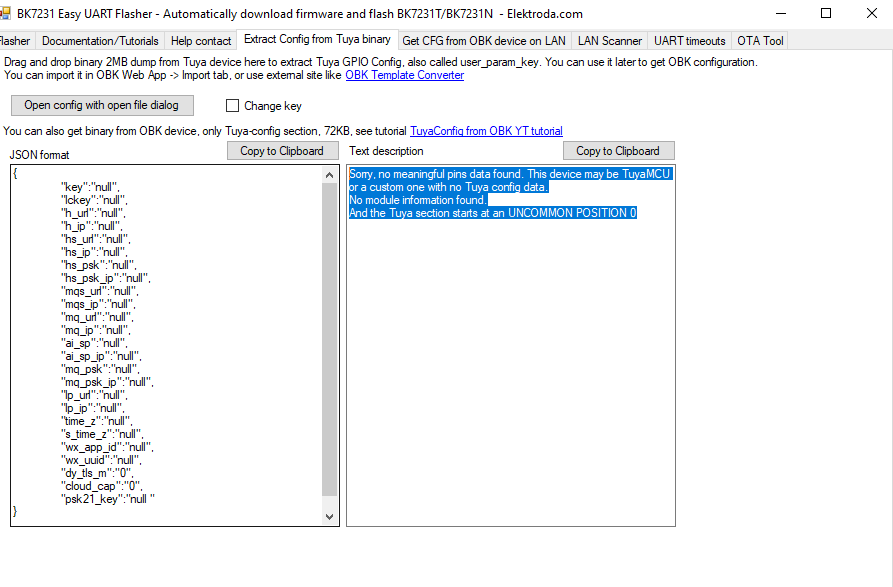Minimize the BK7231 Easy UART Flasher window

coord(781,14)
